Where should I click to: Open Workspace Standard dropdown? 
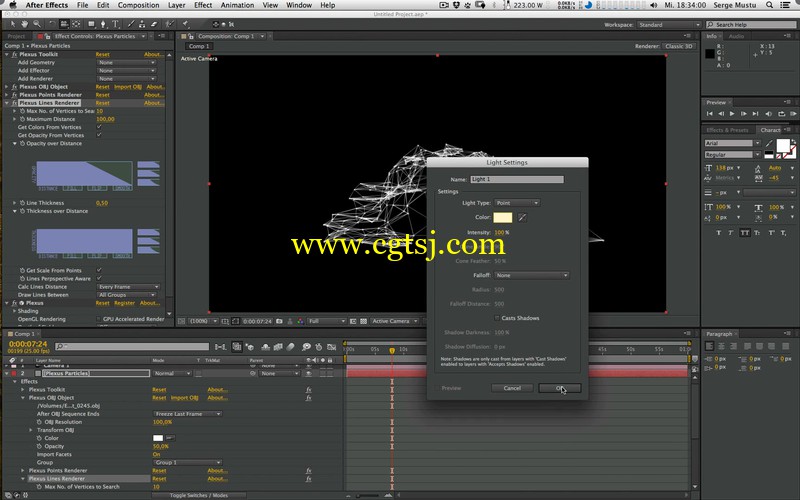point(669,25)
